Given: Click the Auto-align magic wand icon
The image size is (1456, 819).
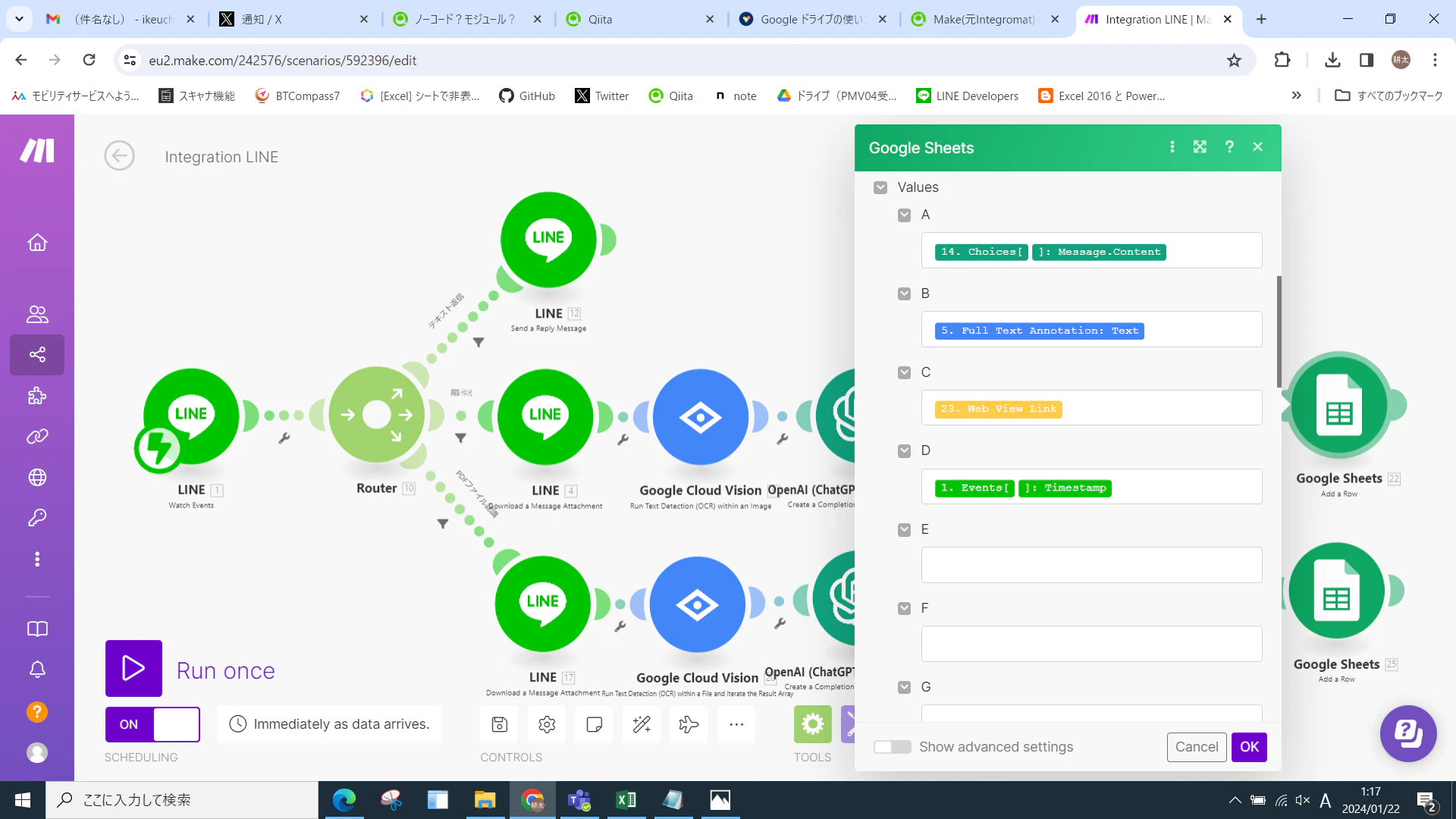Looking at the screenshot, I should tap(642, 724).
